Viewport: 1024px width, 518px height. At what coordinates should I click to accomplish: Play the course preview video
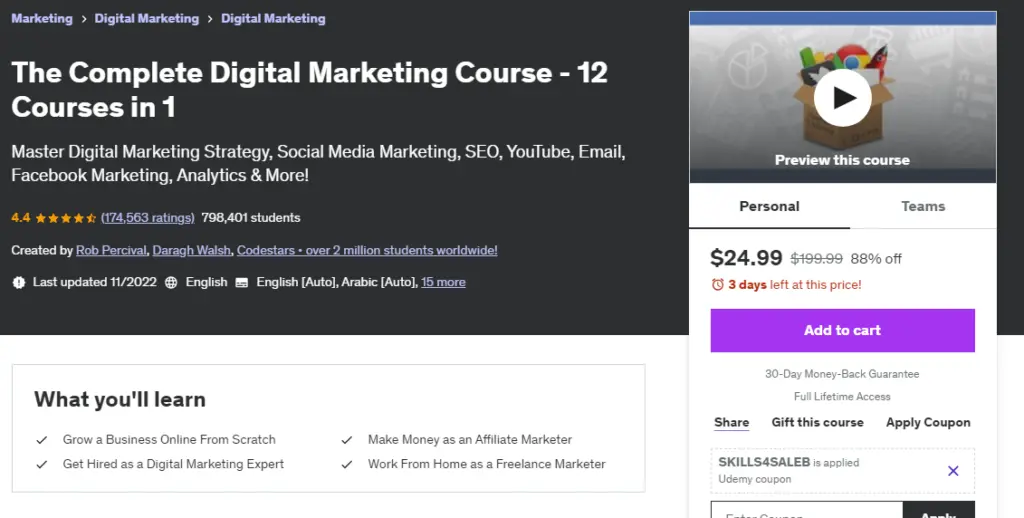(x=842, y=98)
